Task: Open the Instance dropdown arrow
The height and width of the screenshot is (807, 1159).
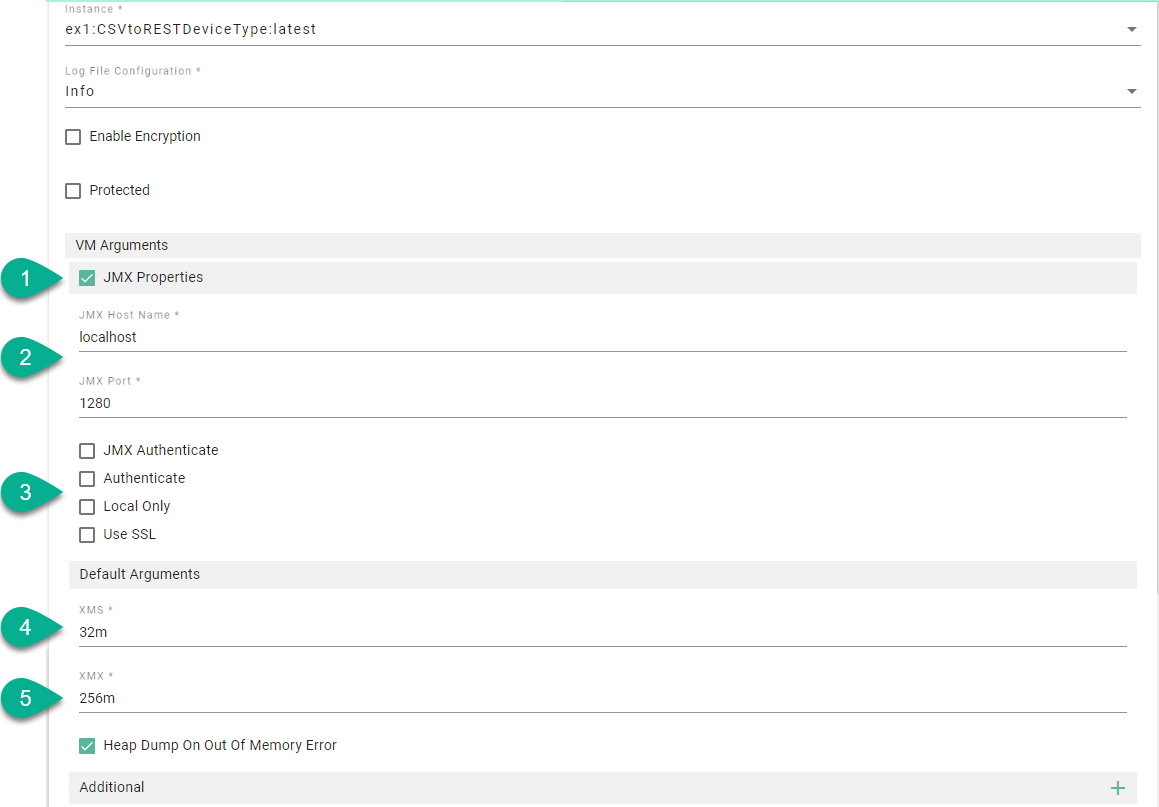Action: 1131,30
